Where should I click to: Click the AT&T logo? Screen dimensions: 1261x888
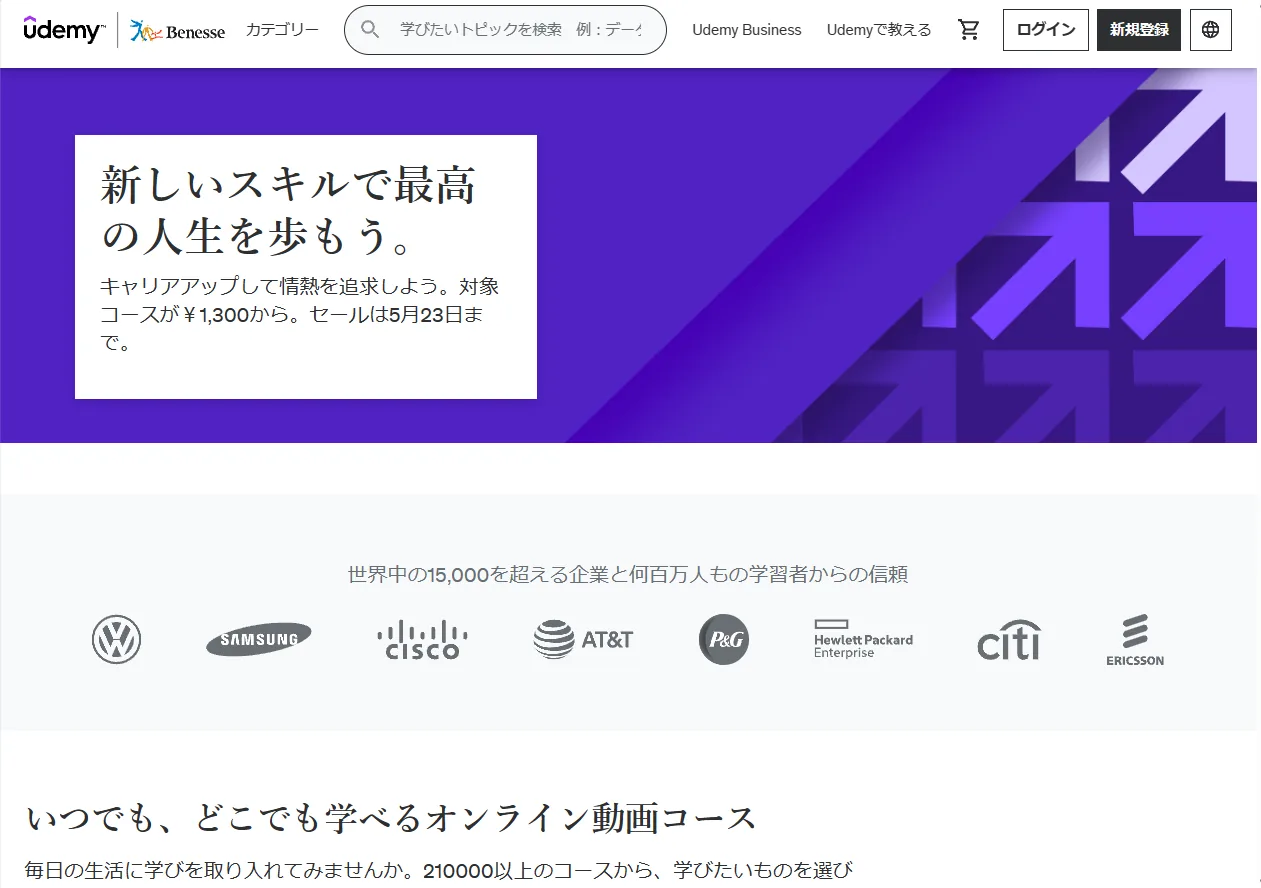tap(583, 640)
